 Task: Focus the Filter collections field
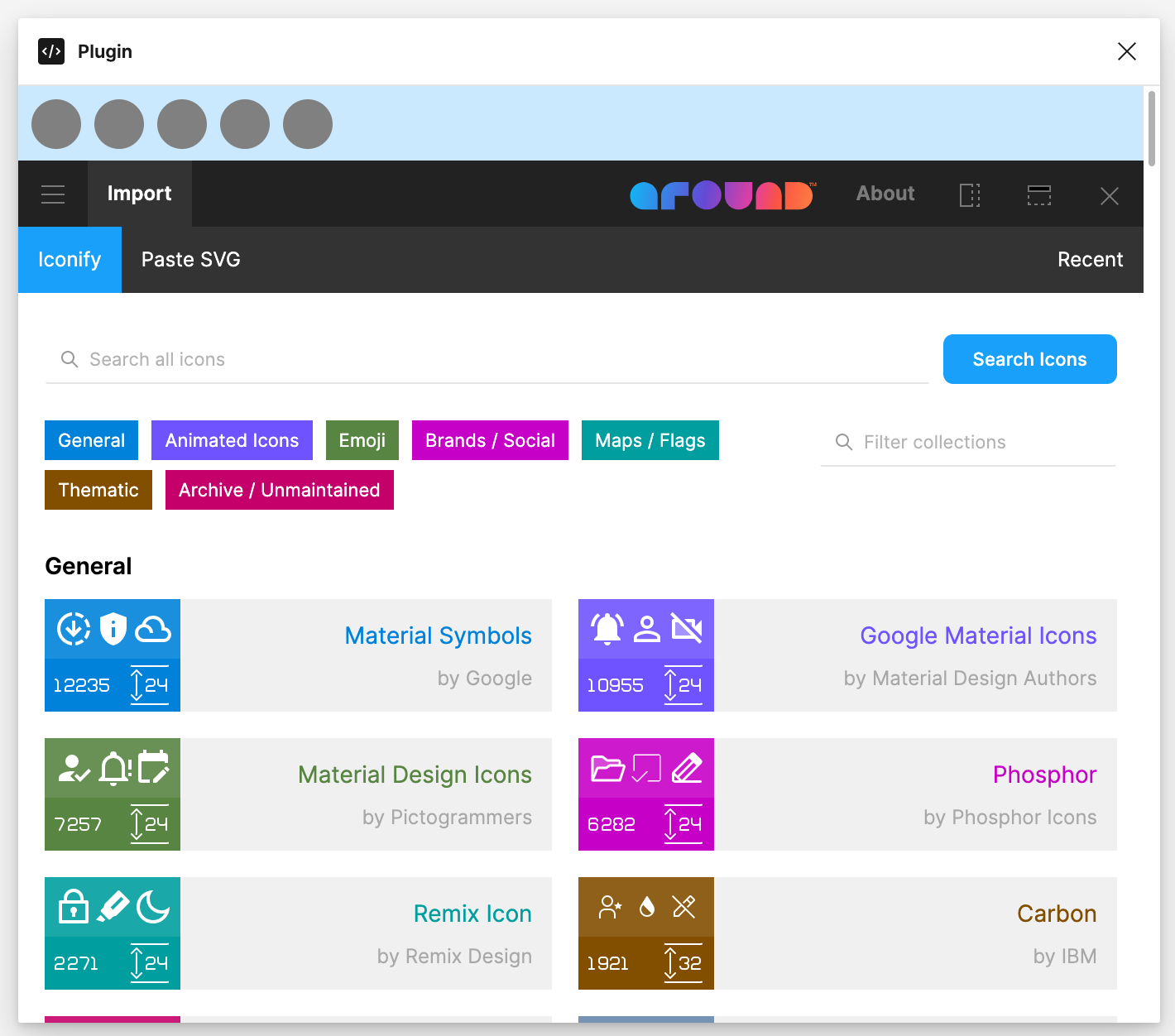click(968, 442)
